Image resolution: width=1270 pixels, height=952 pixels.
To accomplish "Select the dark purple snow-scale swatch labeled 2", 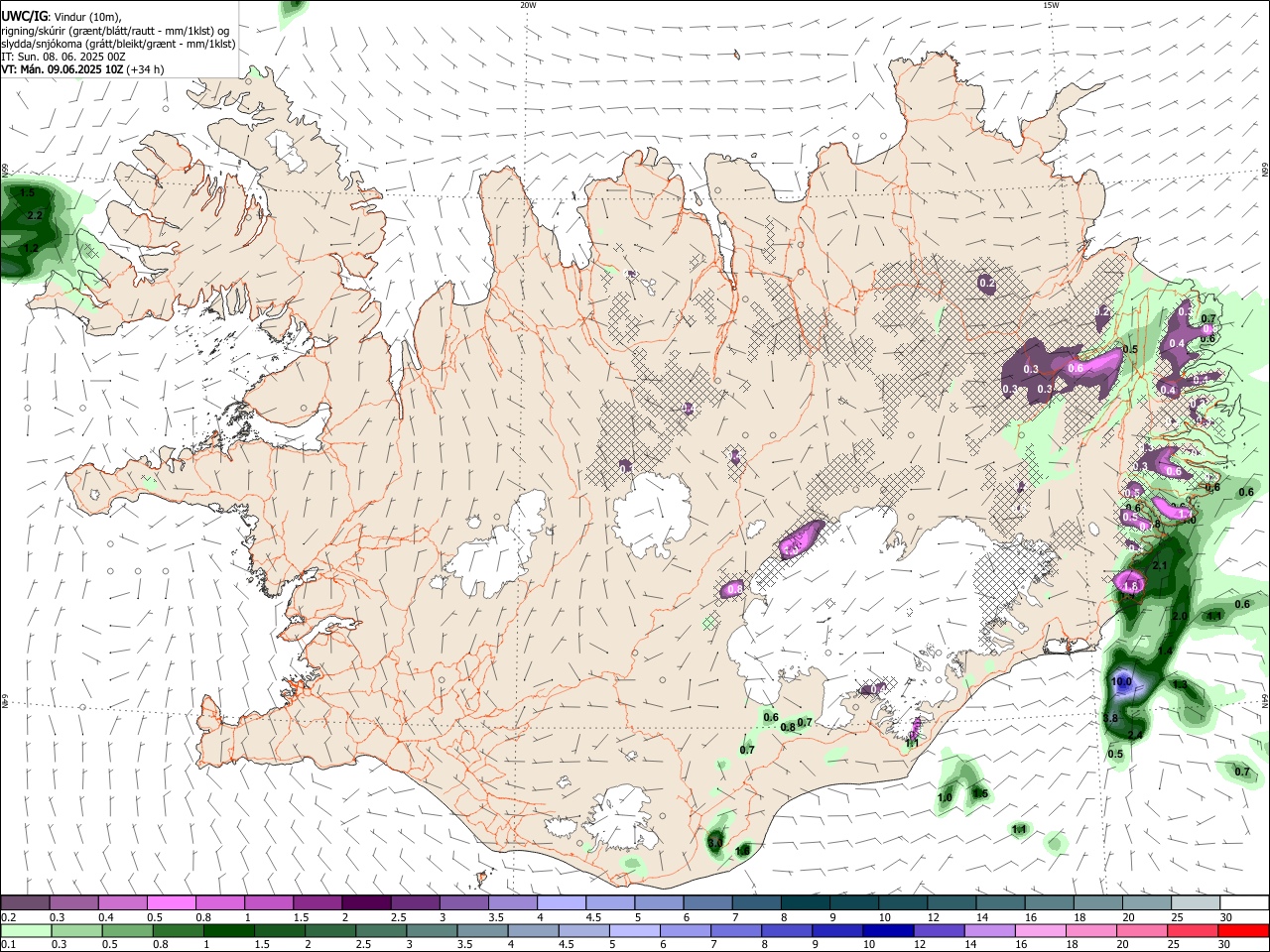I will point(366,902).
